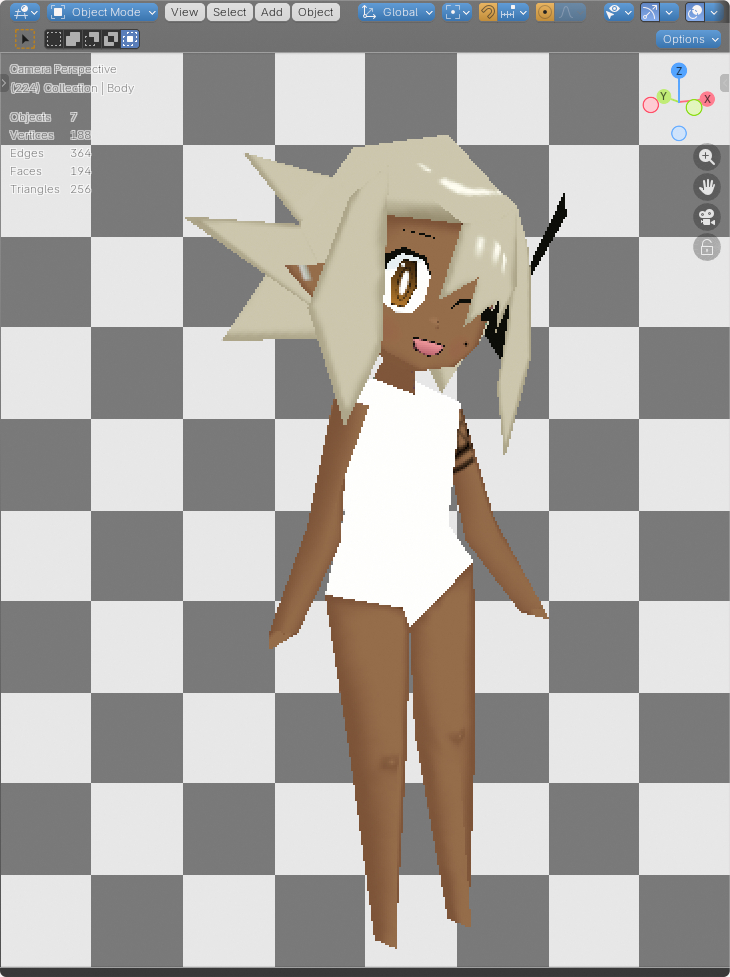The image size is (730, 977).
Task: Expand the Options dropdown
Action: coord(689,39)
